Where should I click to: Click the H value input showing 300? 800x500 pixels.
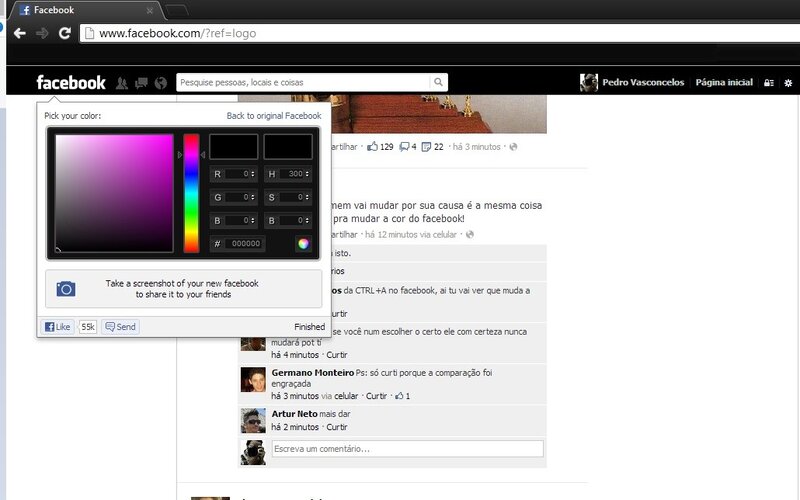[292, 174]
